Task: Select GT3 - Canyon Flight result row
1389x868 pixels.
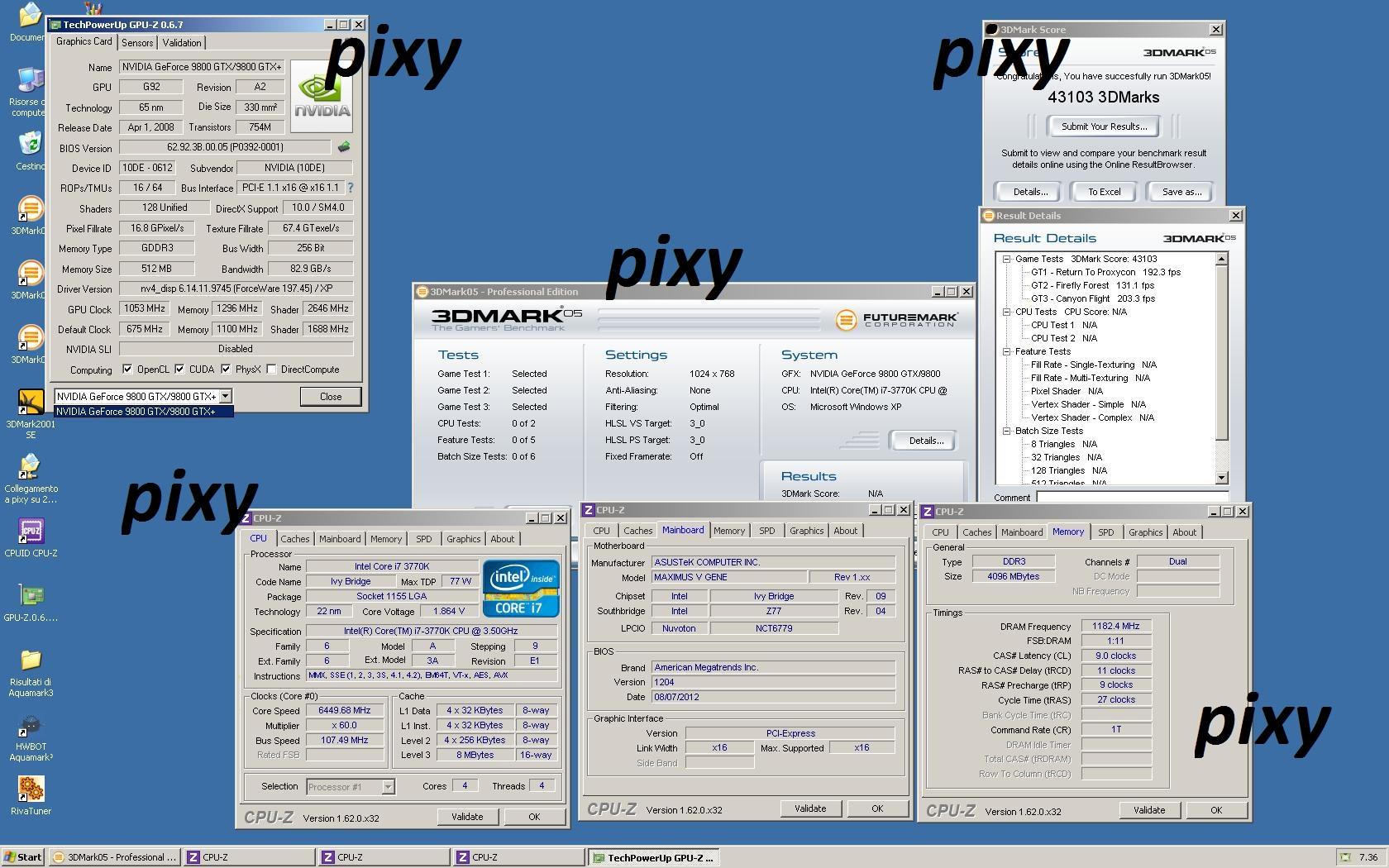Action: (x=1093, y=298)
